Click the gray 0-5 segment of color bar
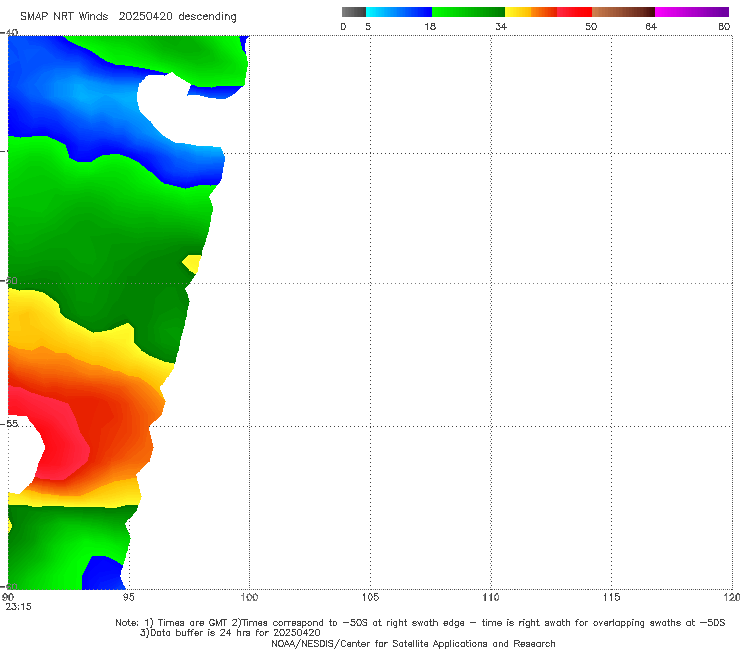 (354, 12)
